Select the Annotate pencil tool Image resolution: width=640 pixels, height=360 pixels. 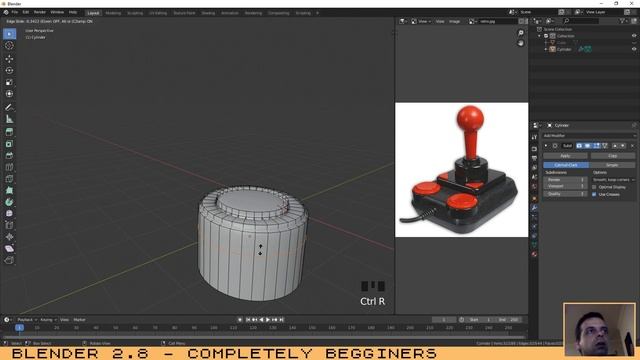coord(9,107)
